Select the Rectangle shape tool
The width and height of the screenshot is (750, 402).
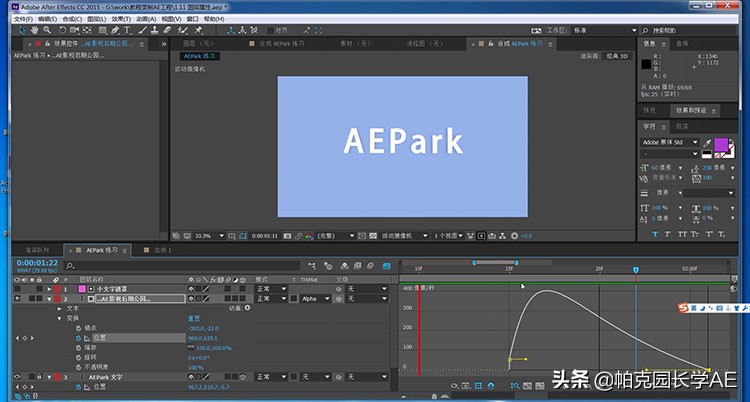[x=103, y=30]
